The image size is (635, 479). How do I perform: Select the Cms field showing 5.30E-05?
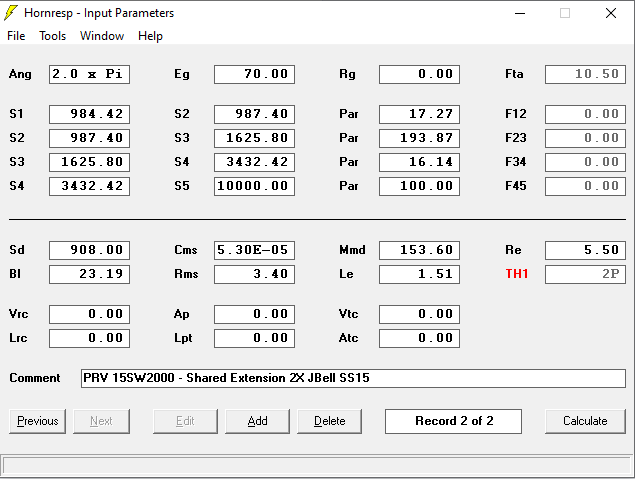click(254, 250)
